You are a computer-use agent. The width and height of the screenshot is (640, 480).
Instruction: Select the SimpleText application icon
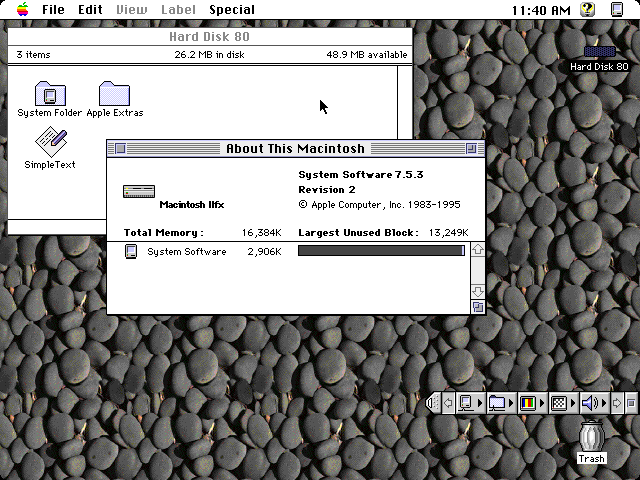coord(51,142)
